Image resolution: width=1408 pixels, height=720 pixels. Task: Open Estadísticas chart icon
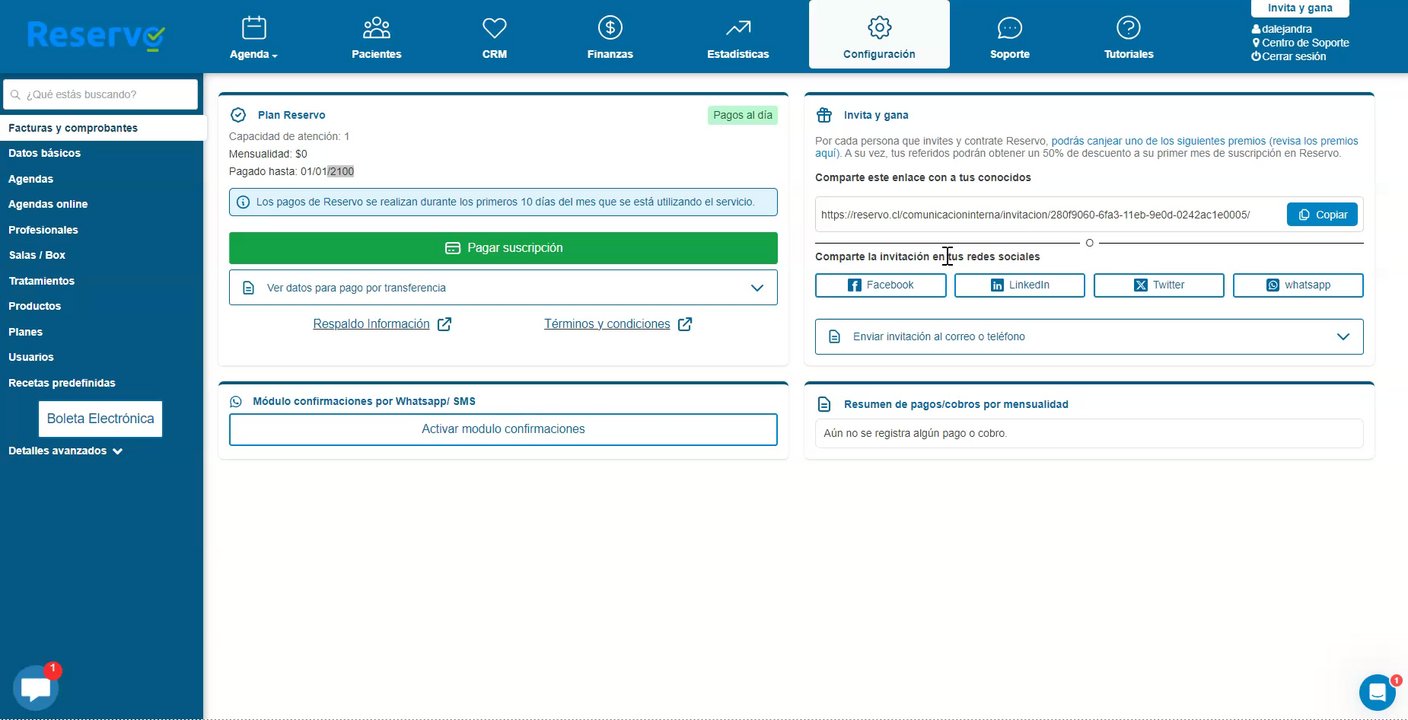(x=738, y=28)
